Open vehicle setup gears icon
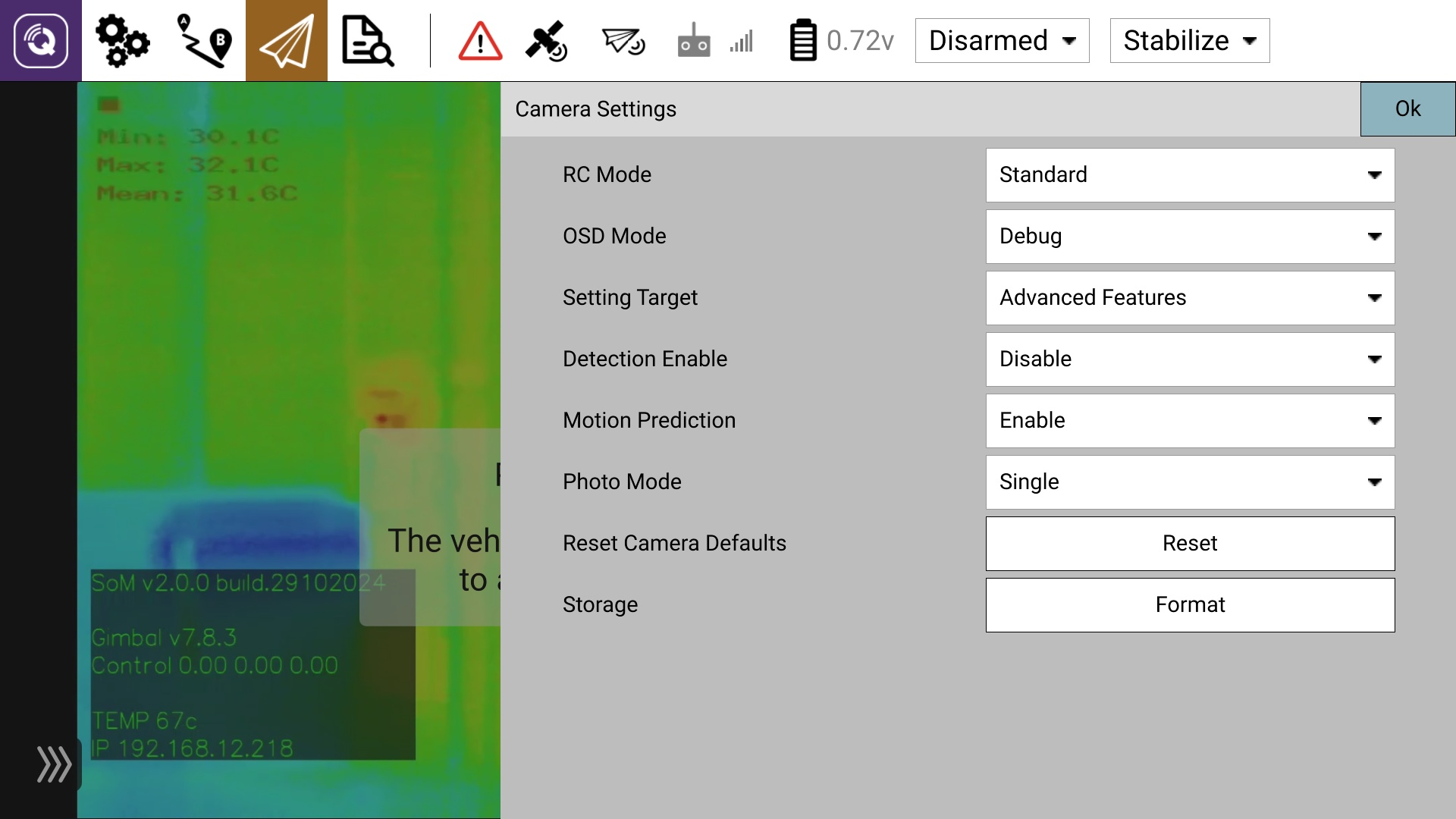1456x819 pixels. [x=122, y=40]
